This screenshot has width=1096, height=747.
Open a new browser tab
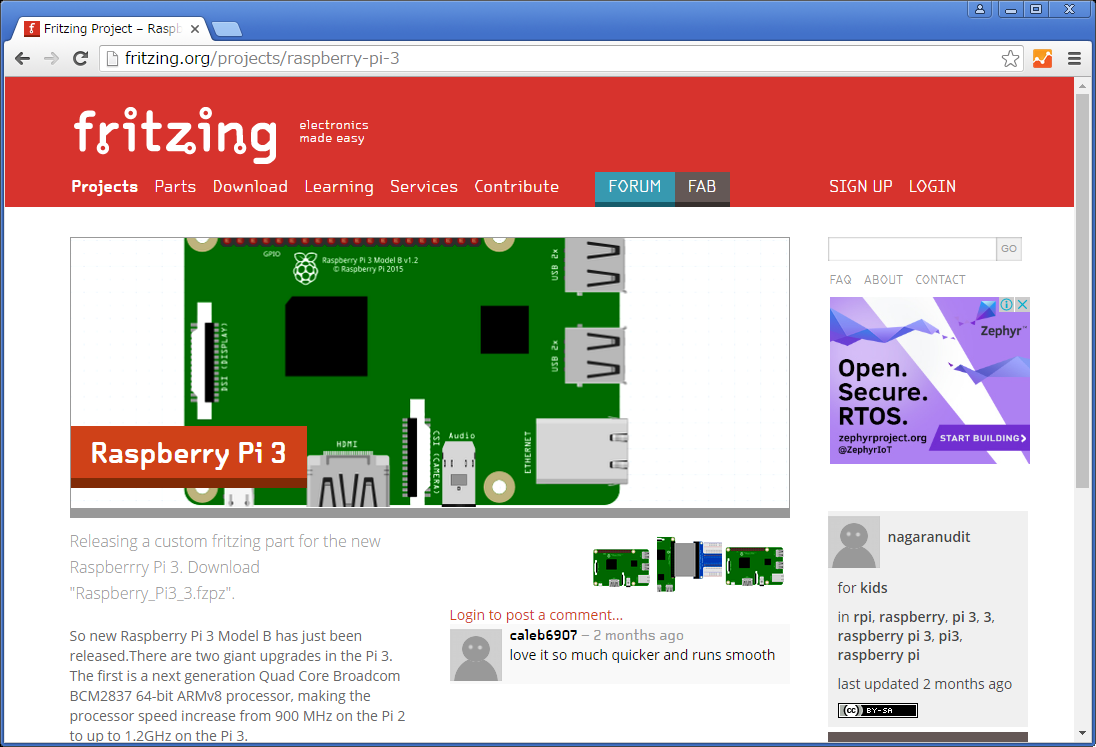(226, 29)
